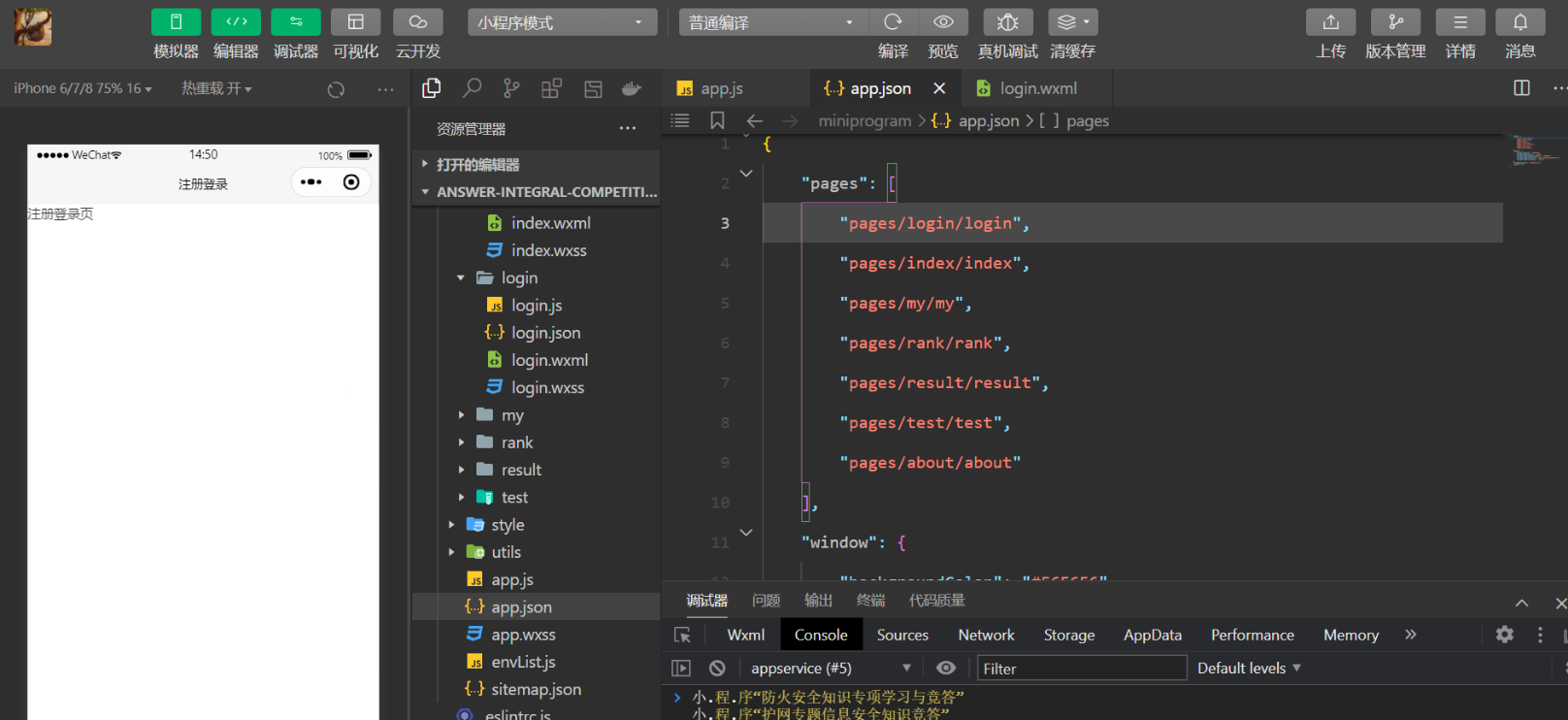This screenshot has height=720, width=1568.
Task: Open the 普通编译 compile mode dropdown
Action: pos(772,22)
